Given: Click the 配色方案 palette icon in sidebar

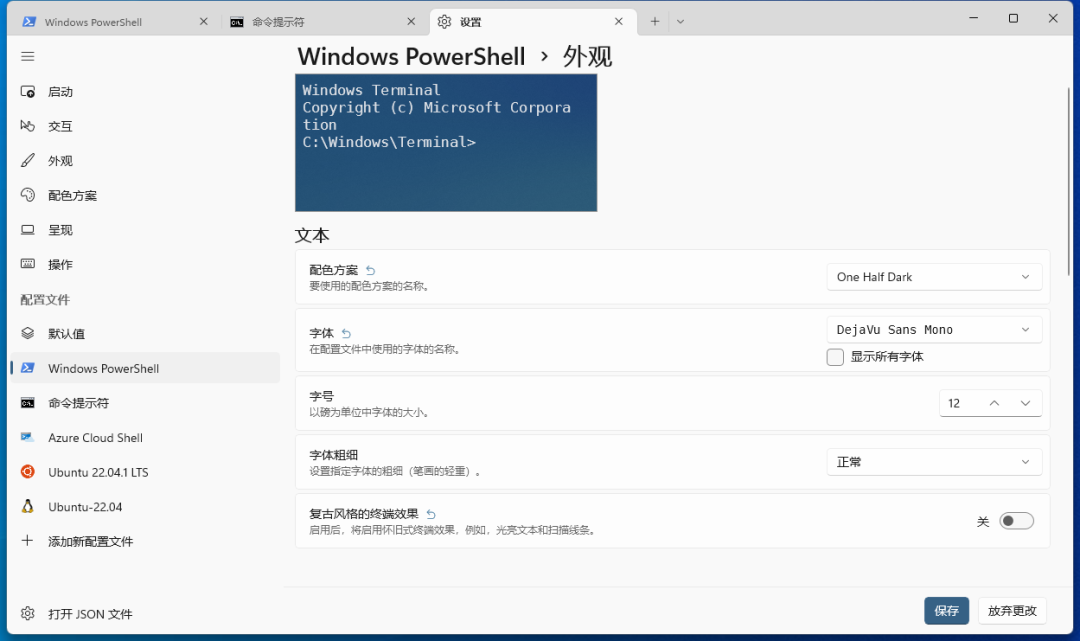Looking at the screenshot, I should tap(28, 195).
